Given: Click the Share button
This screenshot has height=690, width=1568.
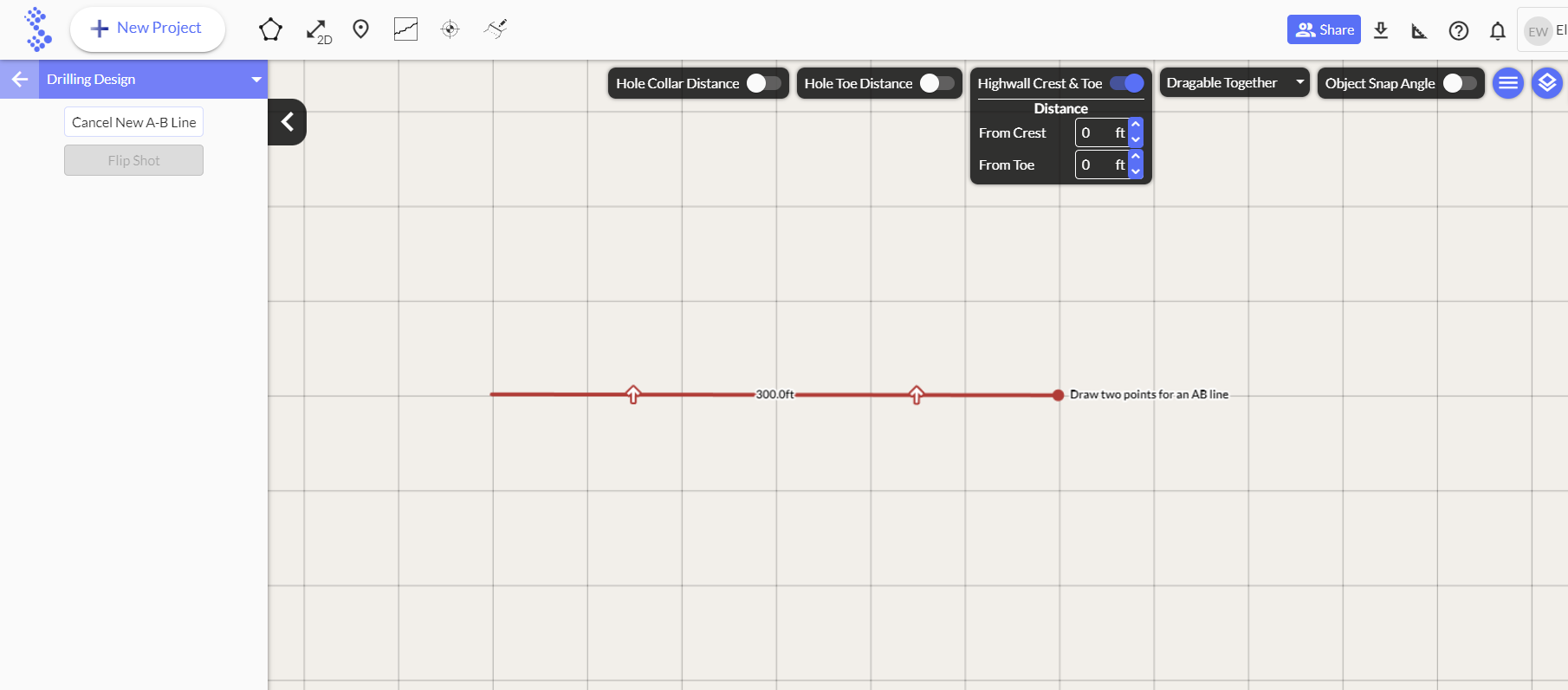Looking at the screenshot, I should click(1323, 29).
